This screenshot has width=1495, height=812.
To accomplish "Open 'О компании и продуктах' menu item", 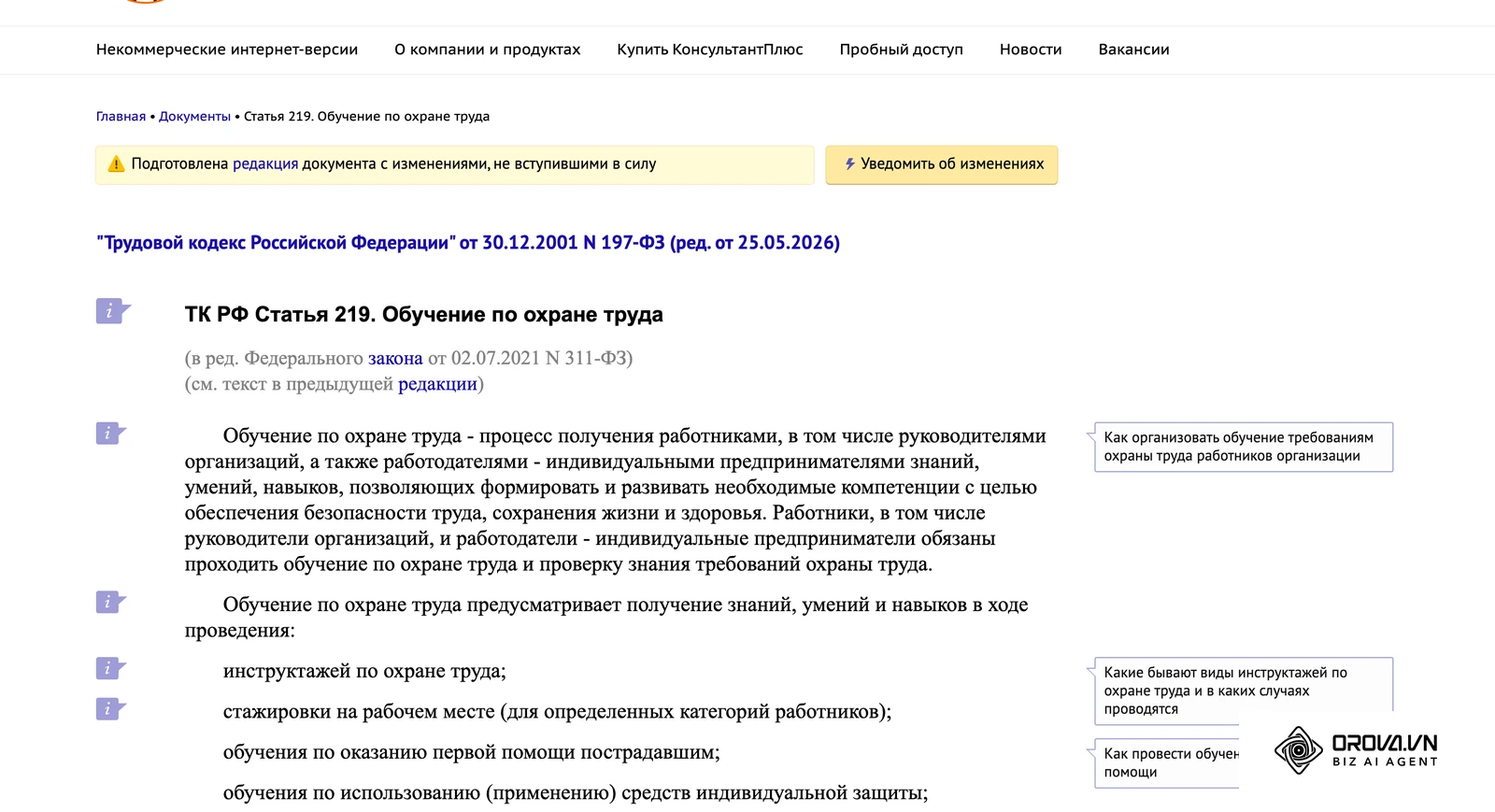I will tap(487, 50).
